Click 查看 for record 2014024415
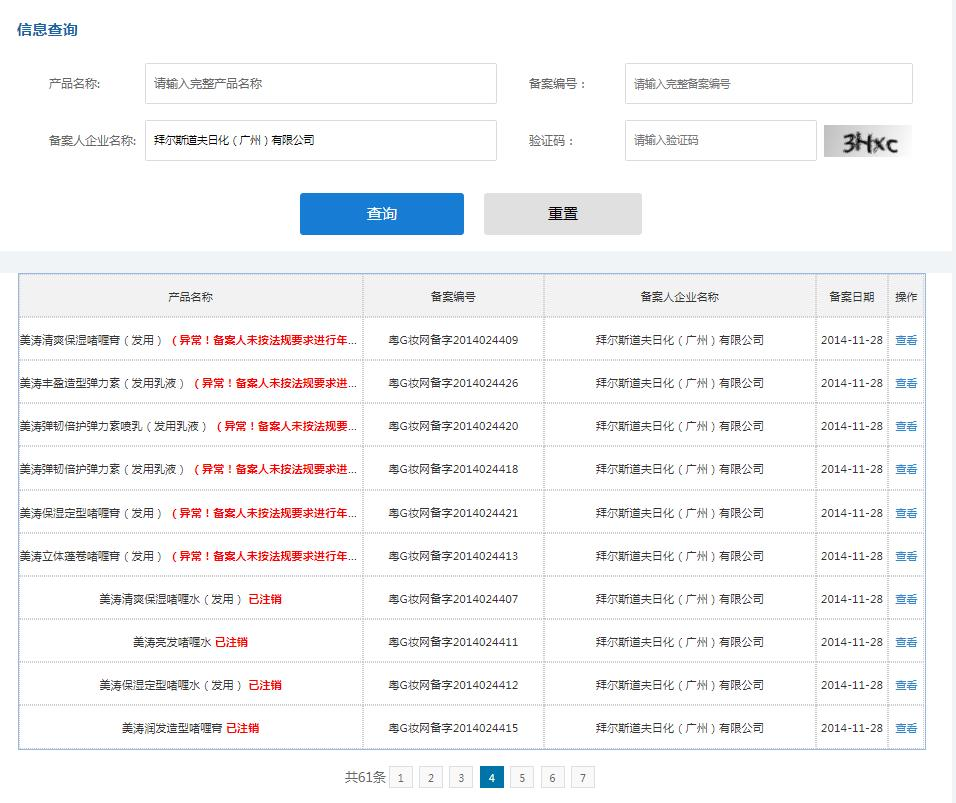The width and height of the screenshot is (956, 803). 906,728
